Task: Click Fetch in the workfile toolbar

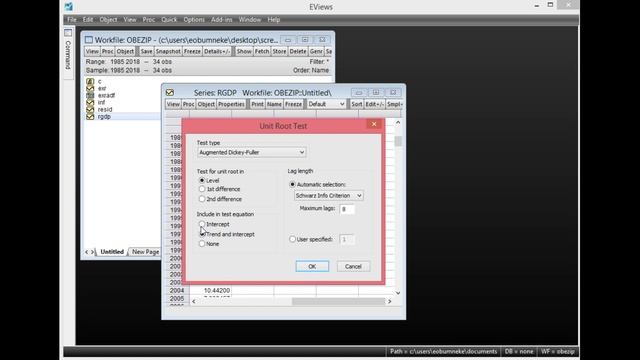Action: (262, 51)
